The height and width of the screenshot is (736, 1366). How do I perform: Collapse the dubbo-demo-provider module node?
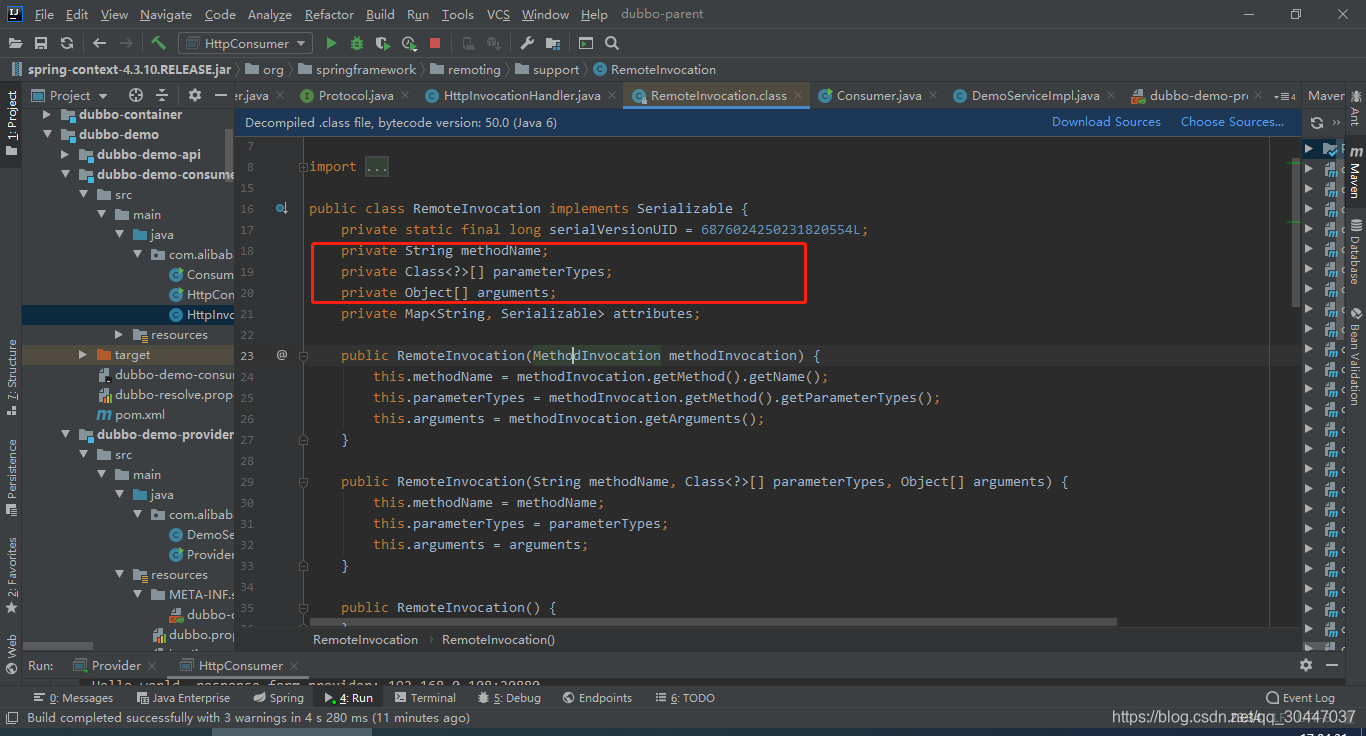click(66, 434)
